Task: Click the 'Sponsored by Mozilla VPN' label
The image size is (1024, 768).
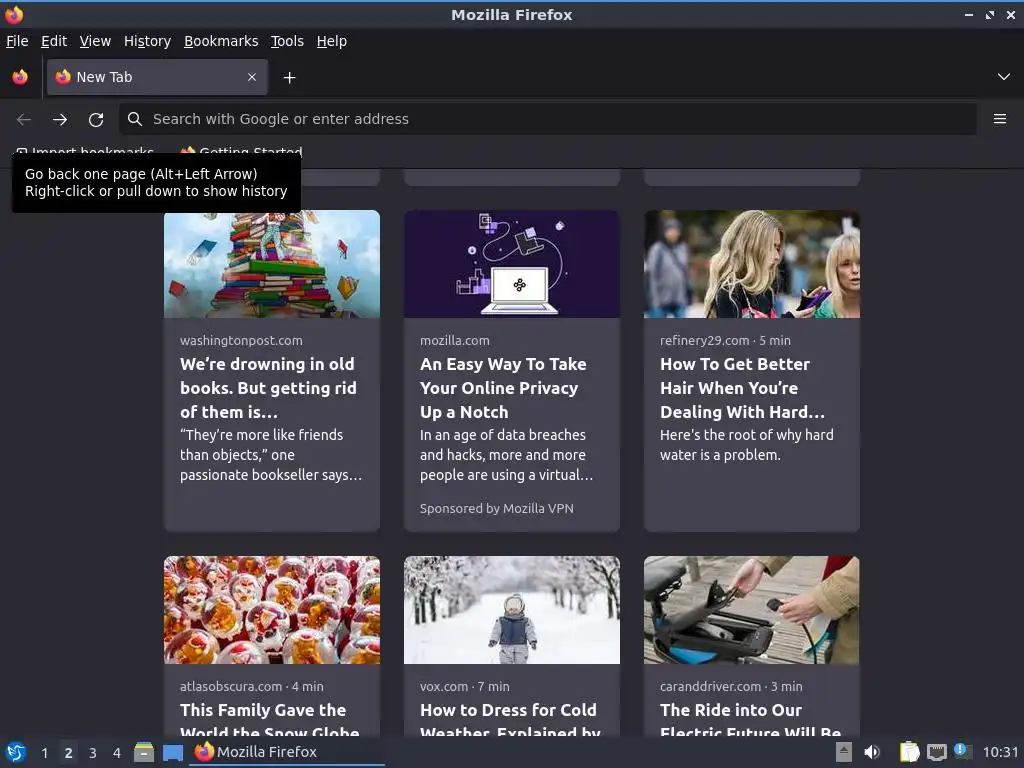Action: (496, 508)
